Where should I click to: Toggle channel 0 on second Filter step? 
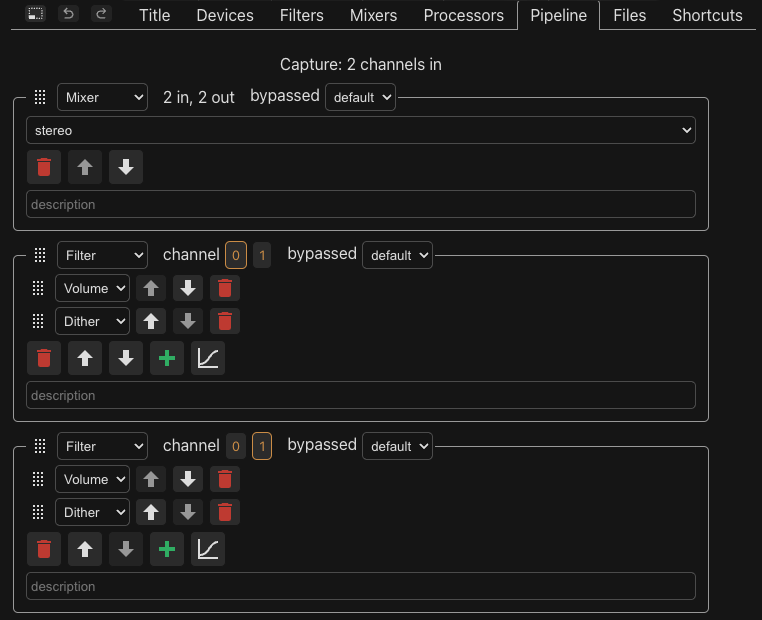click(x=236, y=446)
